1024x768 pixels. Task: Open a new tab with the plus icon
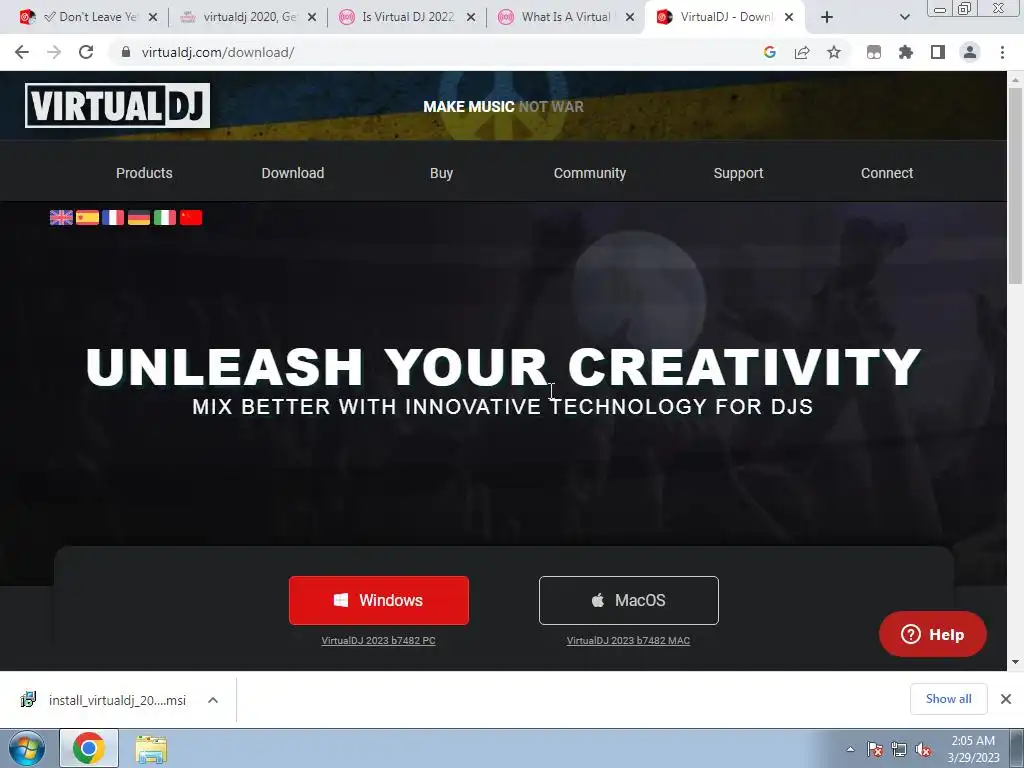pos(827,17)
